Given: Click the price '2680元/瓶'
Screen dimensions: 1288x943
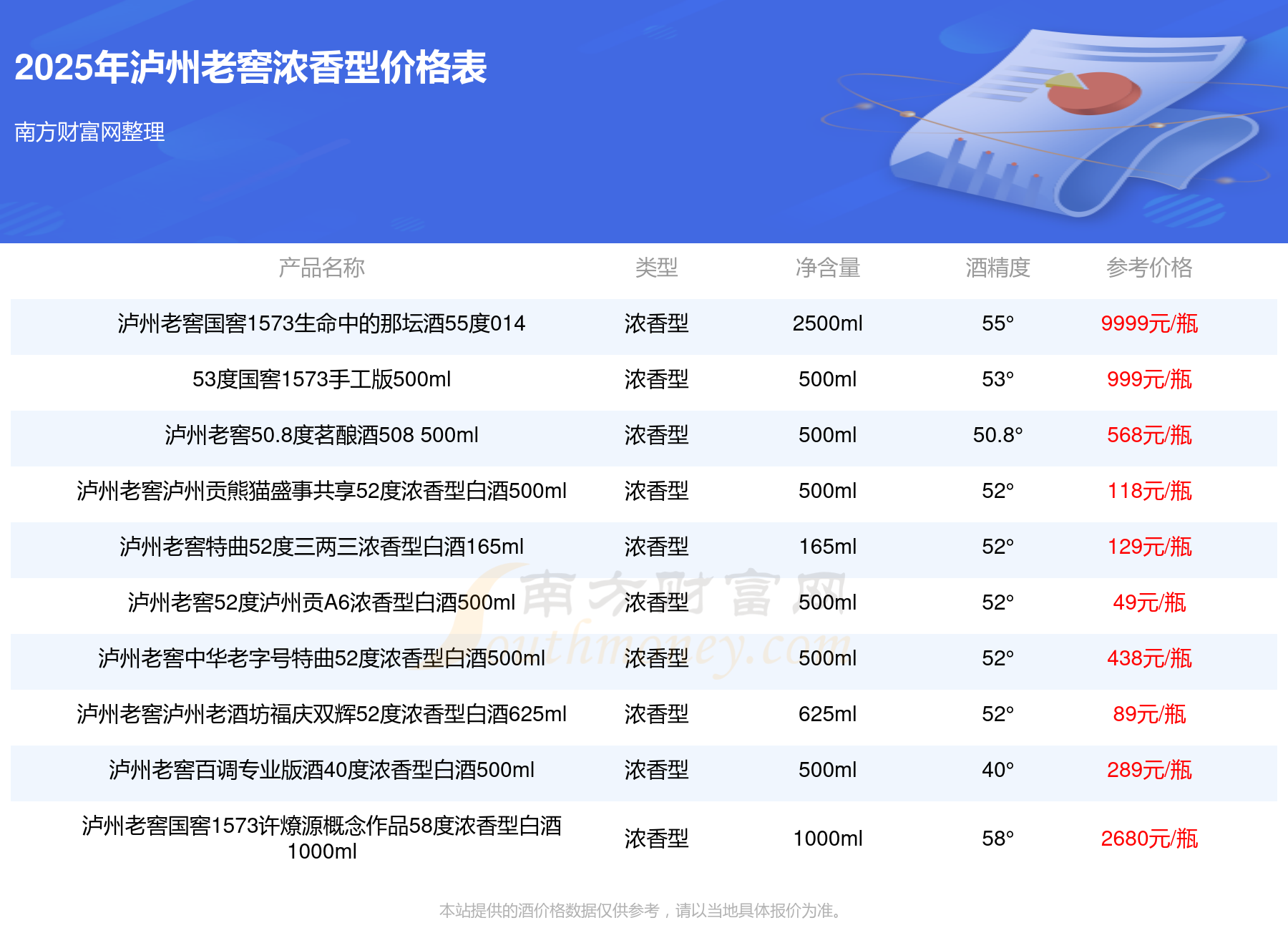Looking at the screenshot, I should click(1150, 839).
